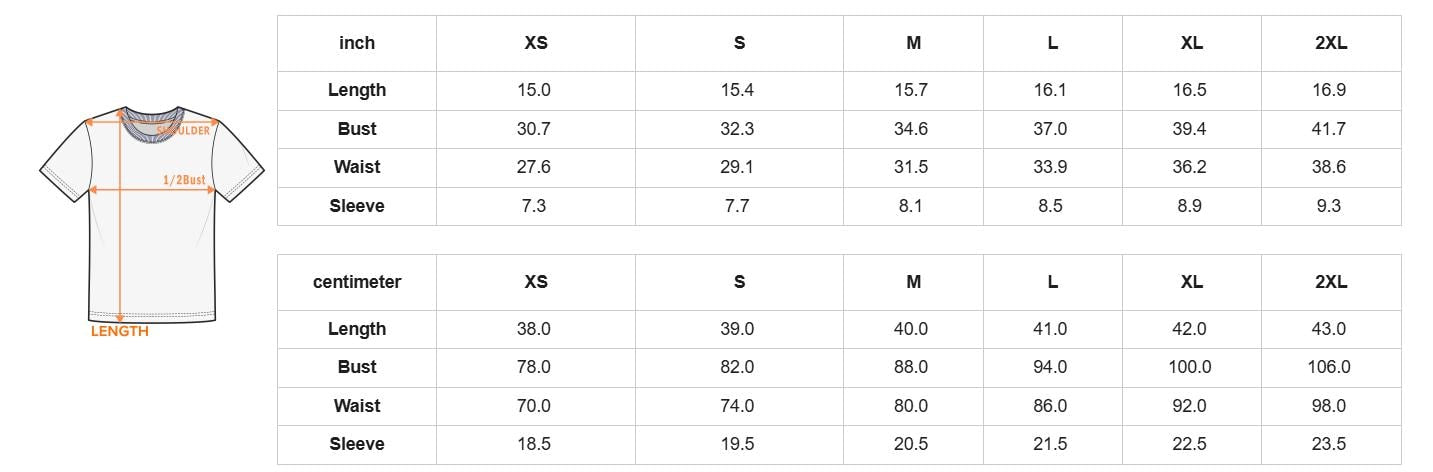Click the XL column header in centimeter table
The height and width of the screenshot is (472, 1433).
click(x=1192, y=282)
